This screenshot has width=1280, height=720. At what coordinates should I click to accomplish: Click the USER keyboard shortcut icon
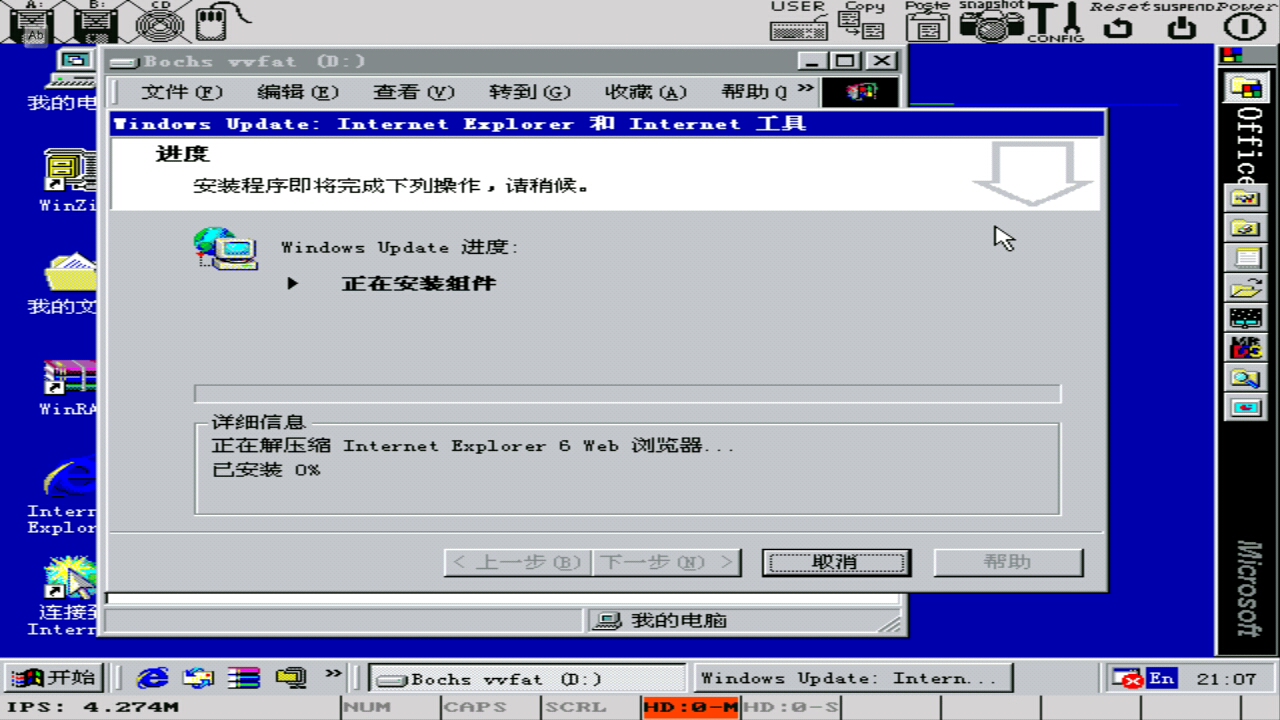799,22
